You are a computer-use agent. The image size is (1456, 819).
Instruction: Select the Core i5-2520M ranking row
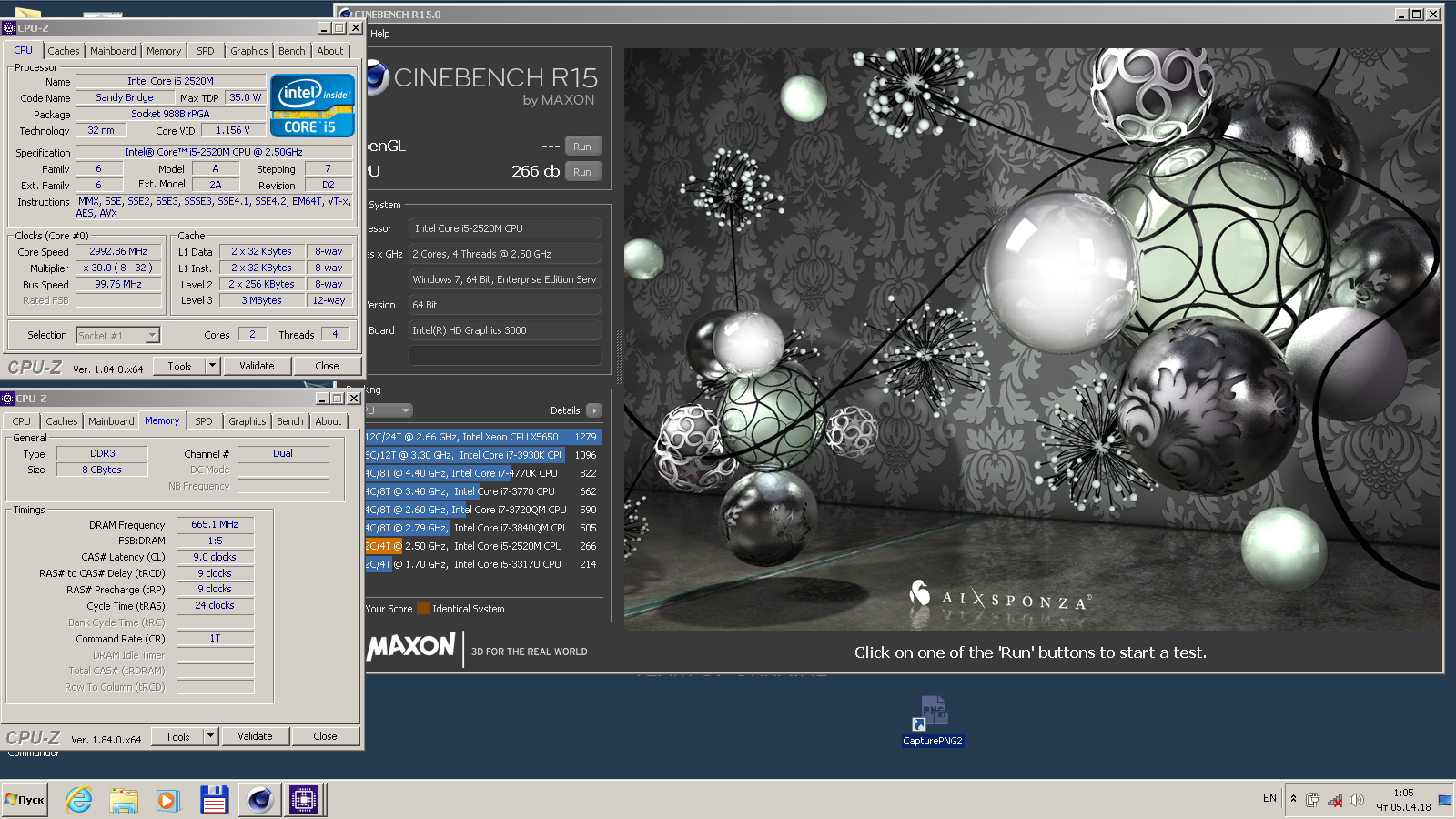(482, 546)
